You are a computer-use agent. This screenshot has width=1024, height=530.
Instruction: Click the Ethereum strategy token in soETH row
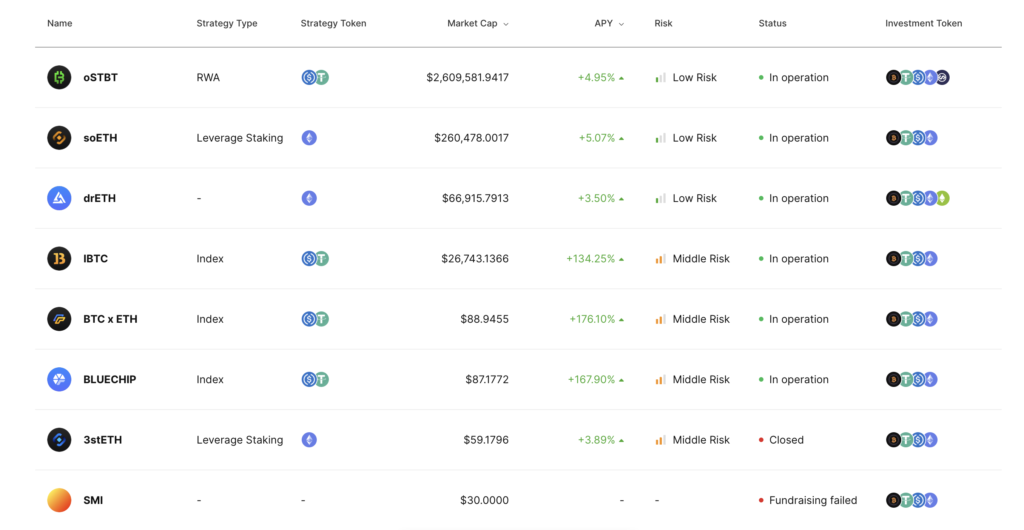(x=309, y=138)
